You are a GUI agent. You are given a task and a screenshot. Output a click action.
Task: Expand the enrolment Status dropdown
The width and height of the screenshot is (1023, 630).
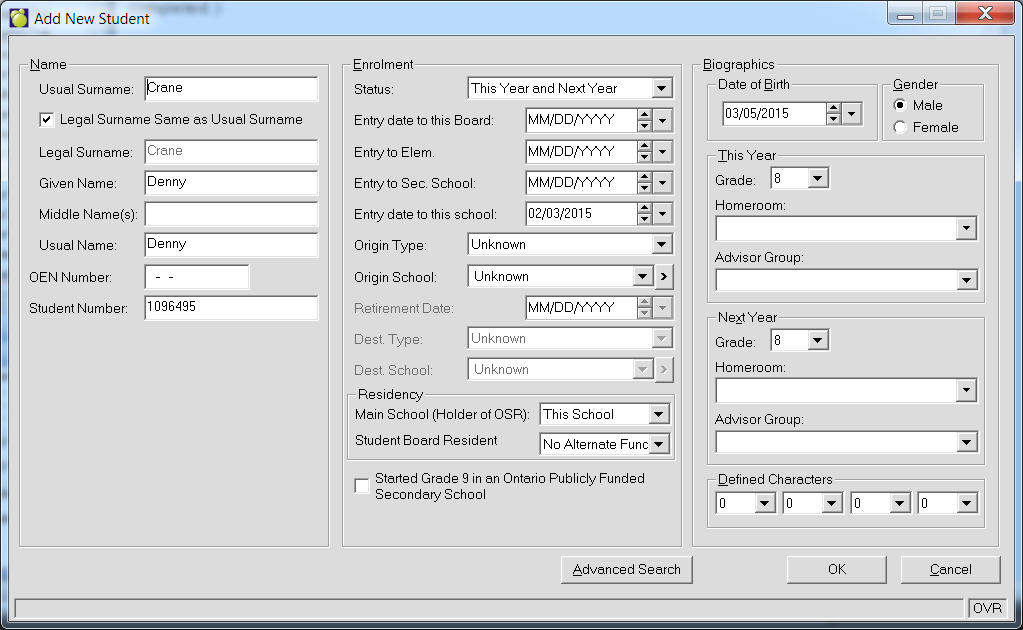click(x=662, y=89)
